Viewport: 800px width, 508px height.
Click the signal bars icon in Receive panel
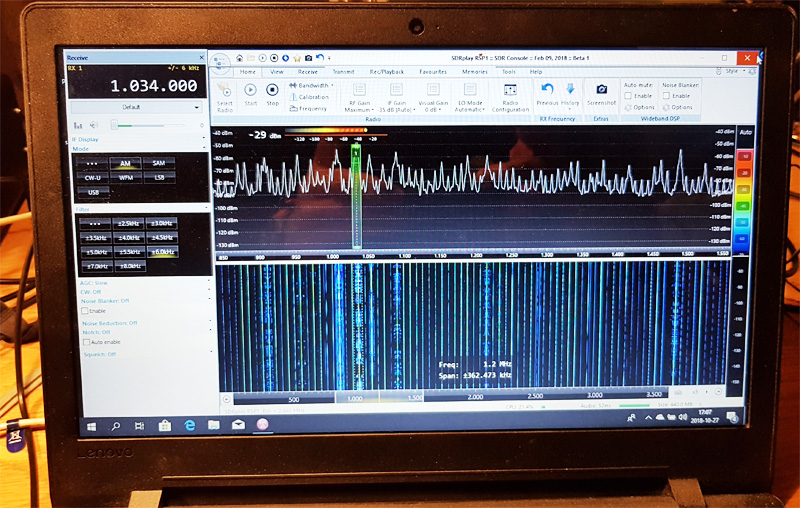[78, 125]
